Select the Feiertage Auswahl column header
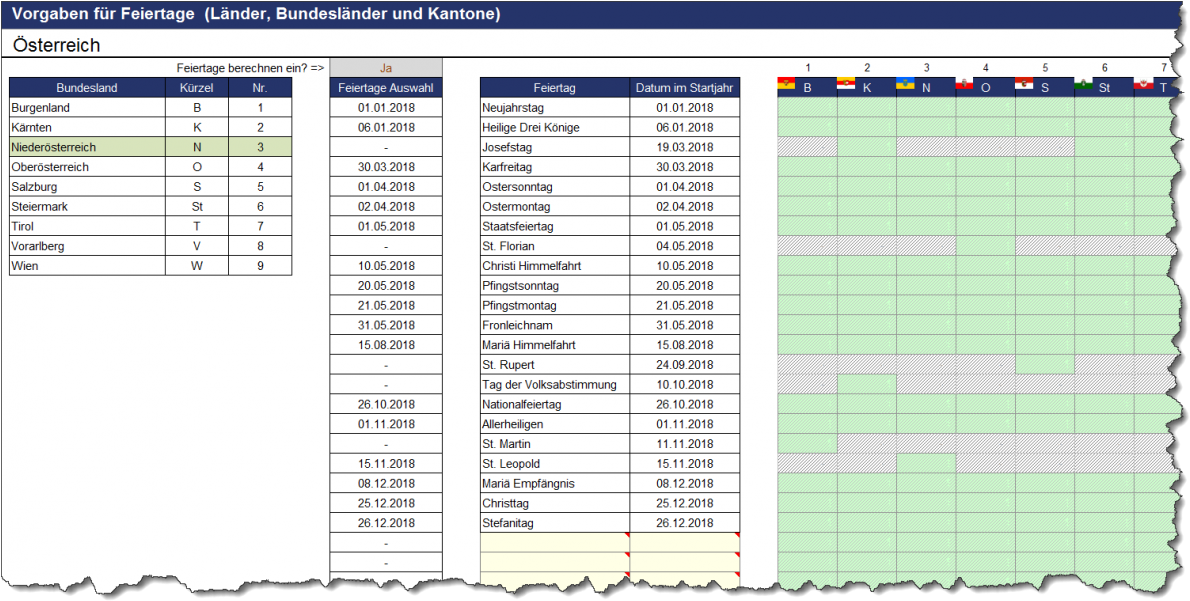The width and height of the screenshot is (1190, 601). (386, 88)
